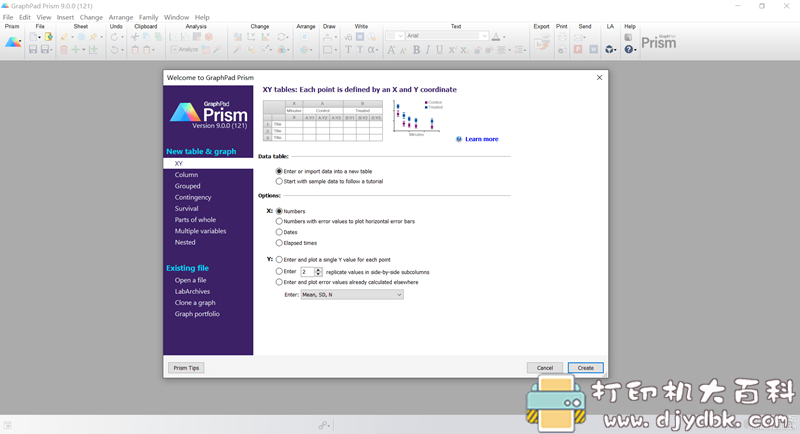Click the Highlight sheet marker icon
The width and height of the screenshot is (800, 434).
[x=64, y=37]
